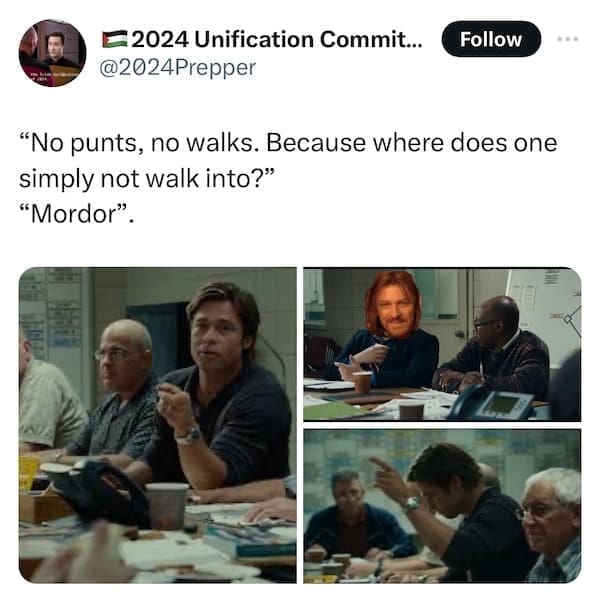Visit the @2024Prepper handle link
The height and width of the screenshot is (611, 600).
tap(178, 68)
